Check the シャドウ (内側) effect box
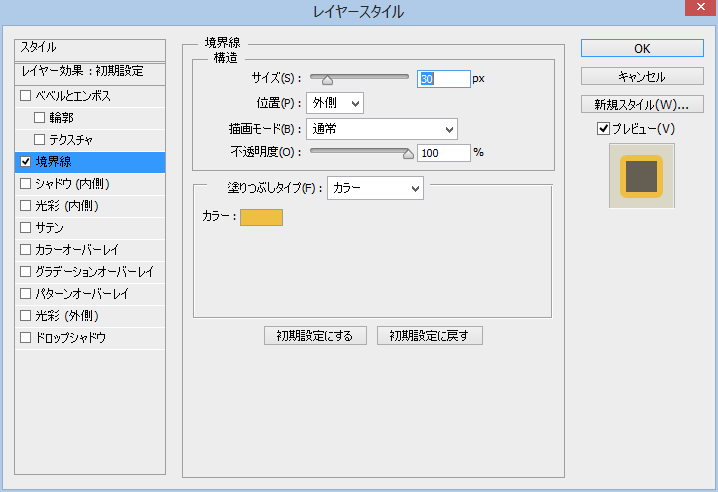718x492 pixels. tap(26, 183)
